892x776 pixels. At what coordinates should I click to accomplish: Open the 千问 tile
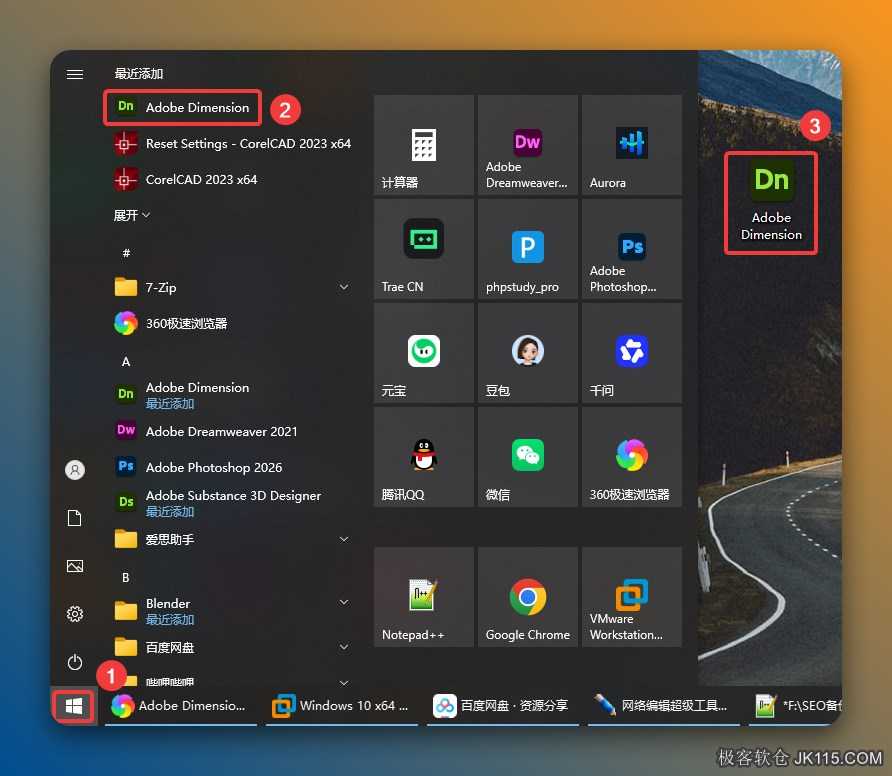pos(632,353)
